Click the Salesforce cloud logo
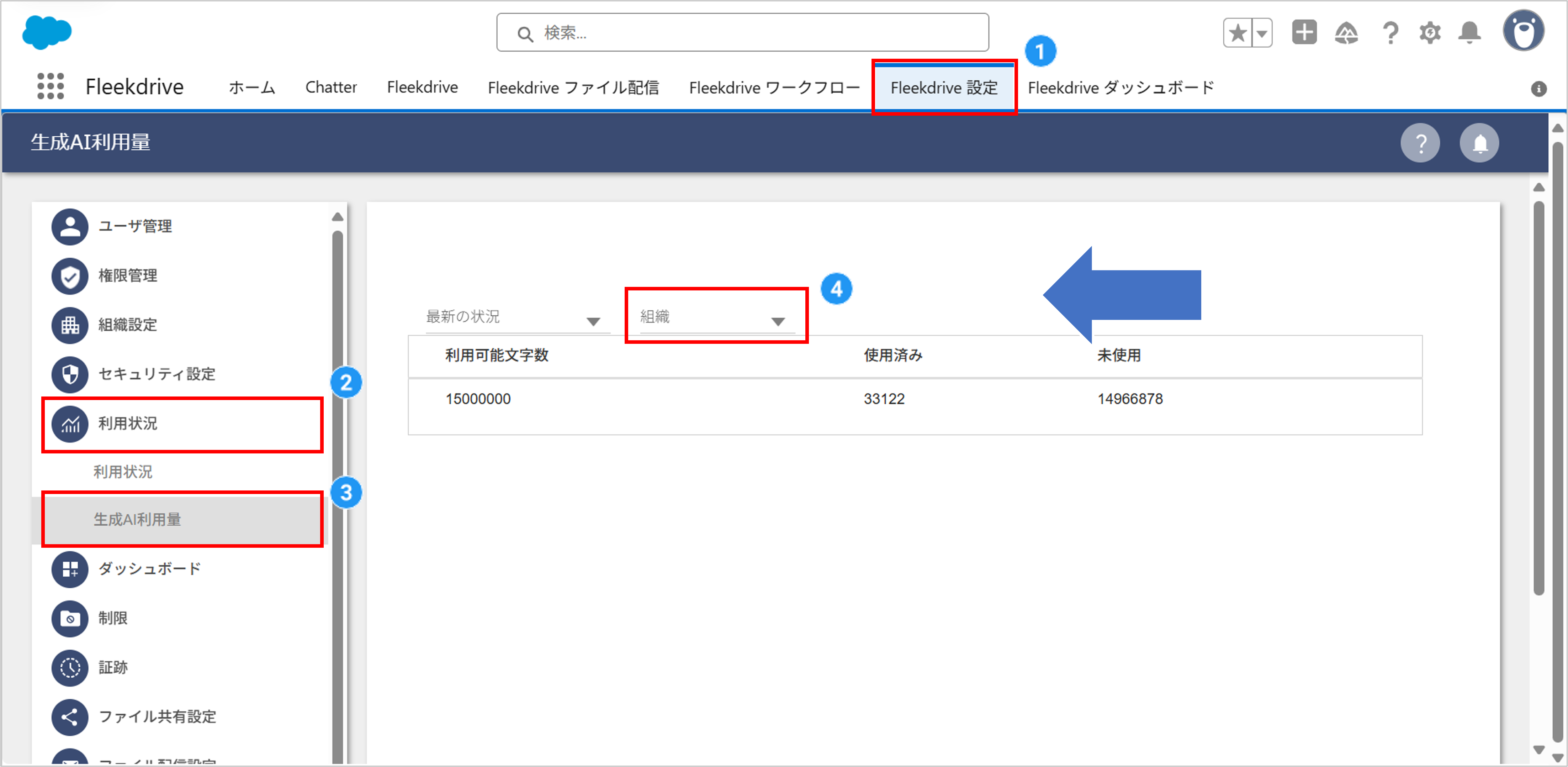This screenshot has height=767, width=1568. pos(47,32)
